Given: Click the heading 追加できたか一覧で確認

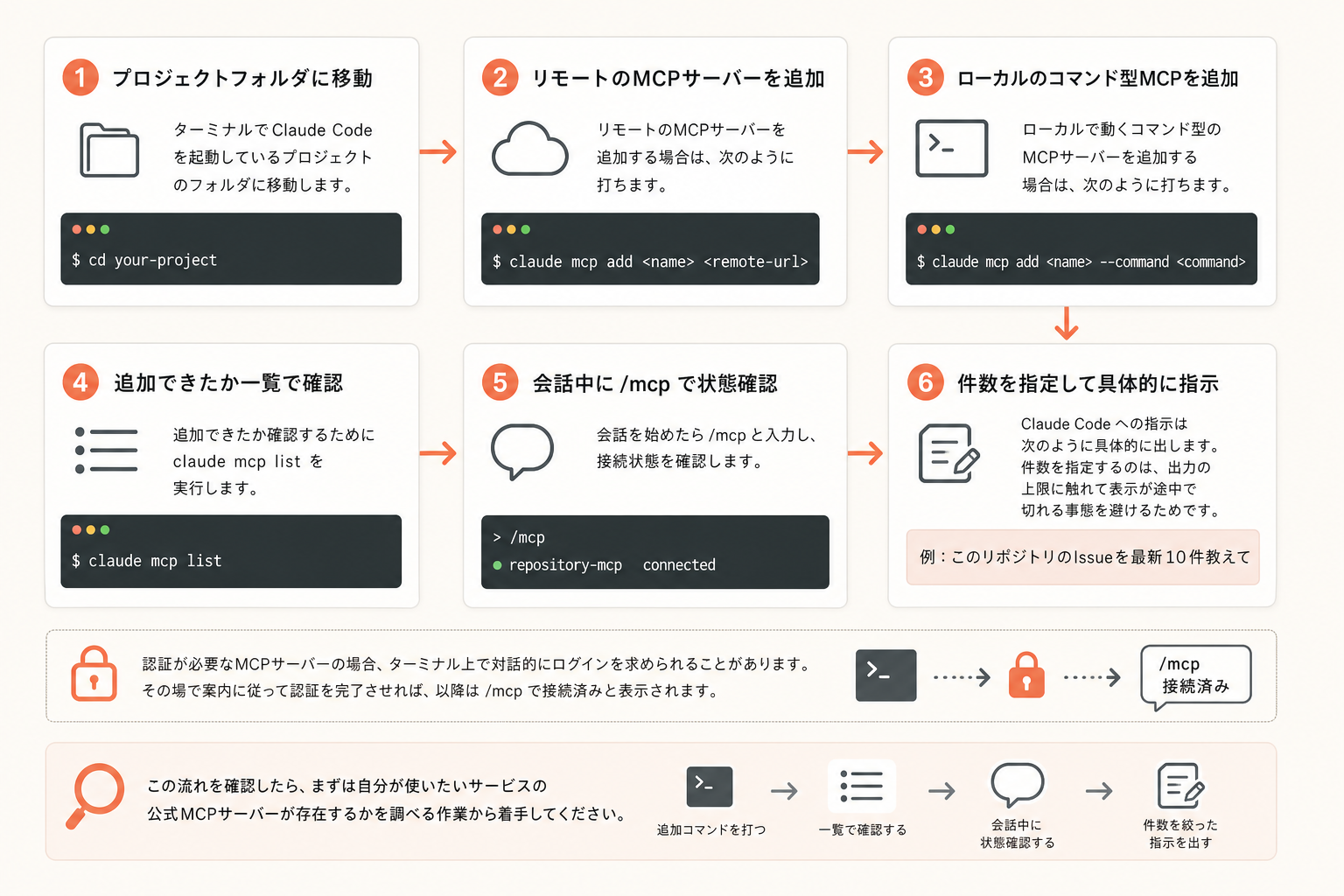Looking at the screenshot, I should coord(228,383).
